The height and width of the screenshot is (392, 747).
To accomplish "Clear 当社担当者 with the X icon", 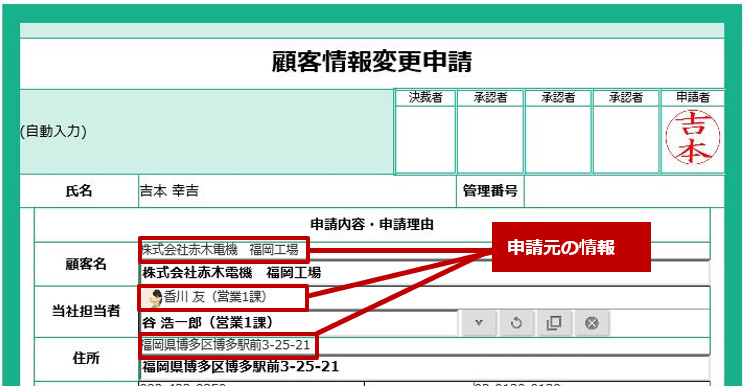I will (x=592, y=323).
